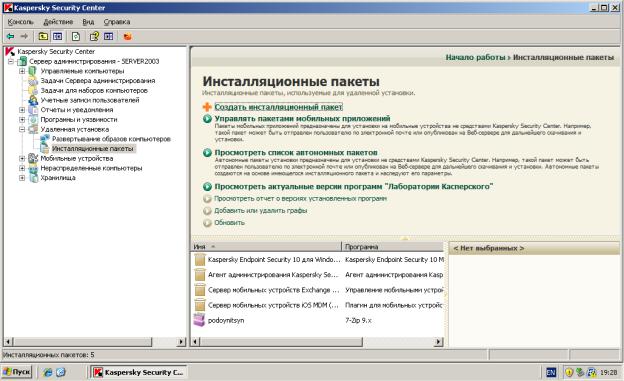Click the green arrow icon beside Управлять пакетами мобильных приложений
The width and height of the screenshot is (624, 381).
[207, 119]
